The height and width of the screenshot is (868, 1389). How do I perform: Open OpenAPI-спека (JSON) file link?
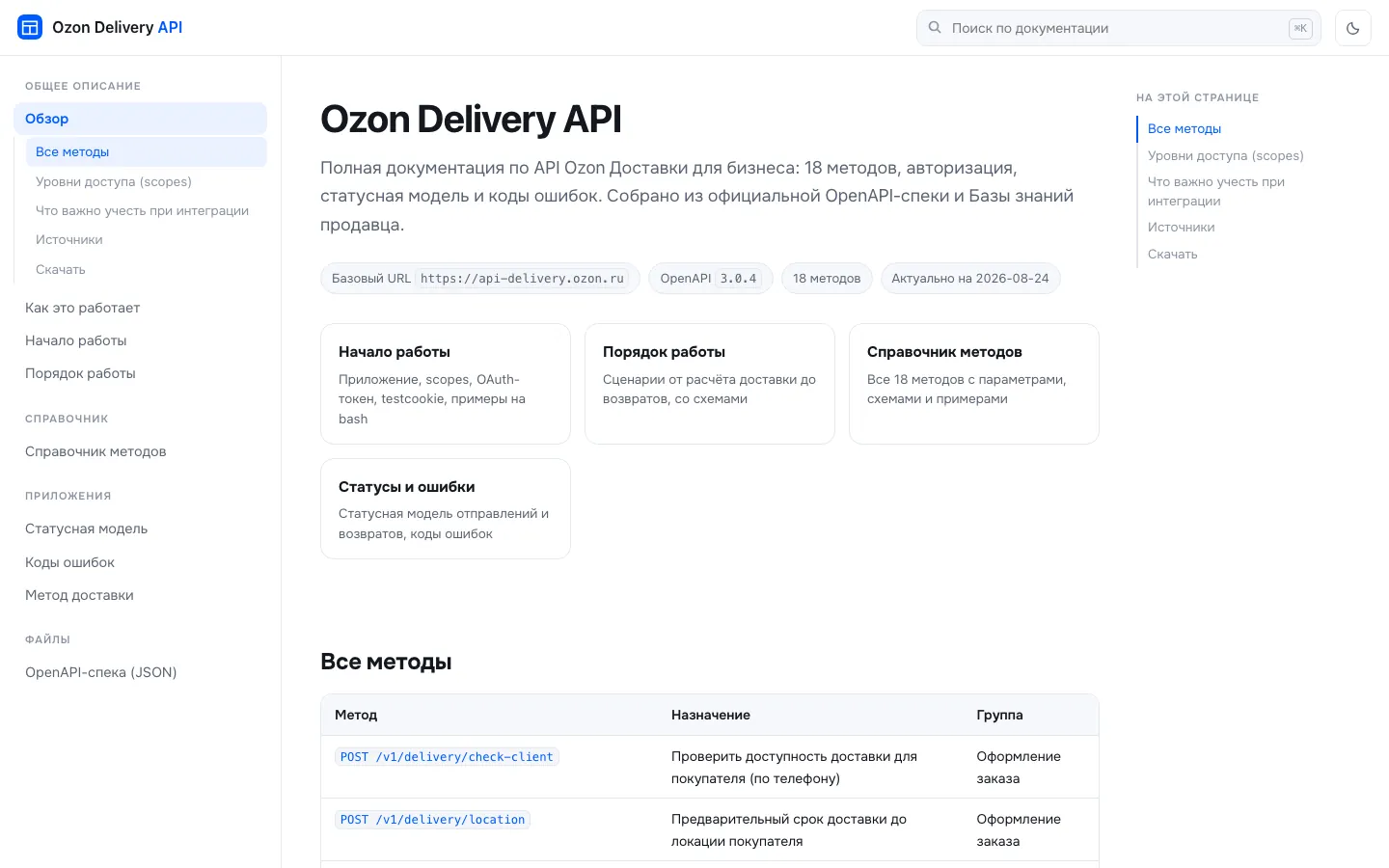click(101, 672)
